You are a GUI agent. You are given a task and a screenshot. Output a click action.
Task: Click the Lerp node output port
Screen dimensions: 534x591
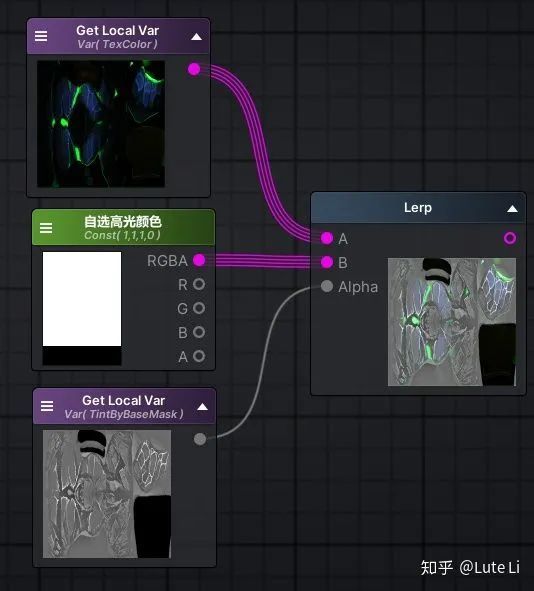510,238
